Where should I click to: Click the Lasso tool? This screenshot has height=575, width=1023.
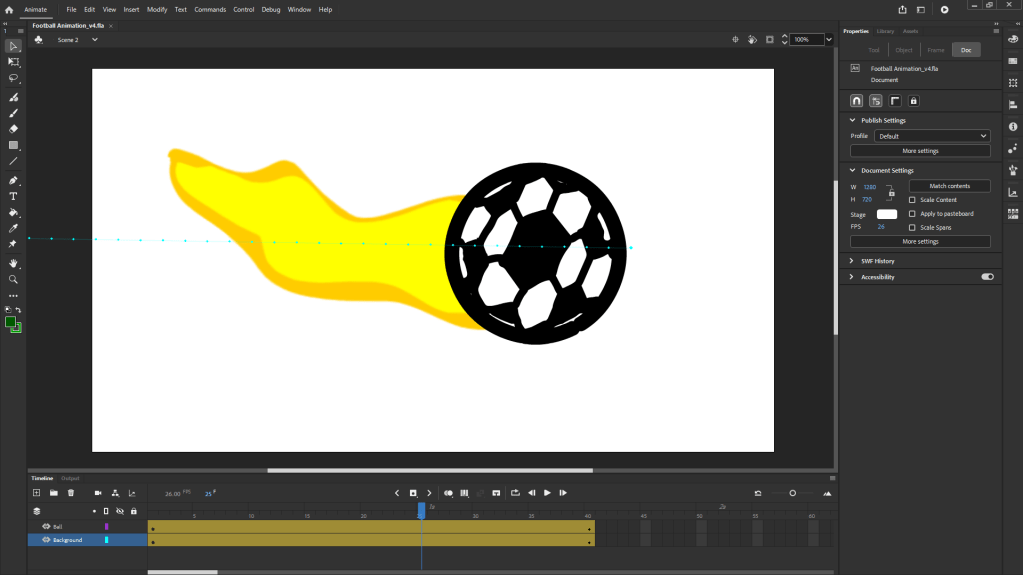coord(14,78)
